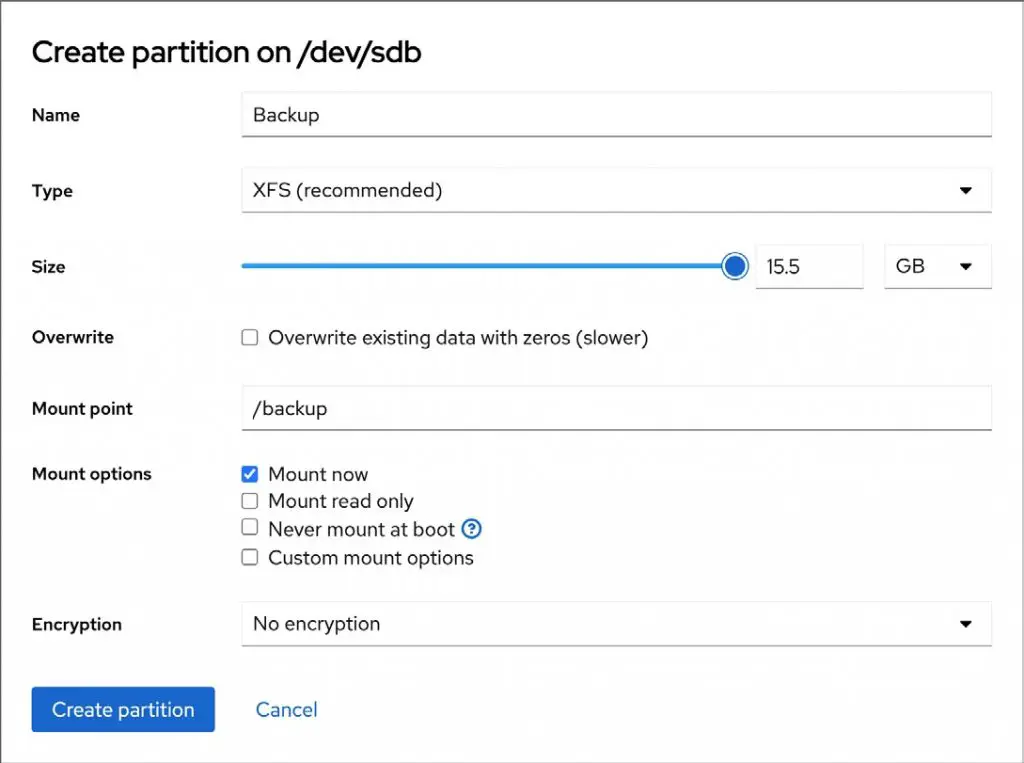The height and width of the screenshot is (763, 1024).
Task: Click the Create partition on /dev/sdb heading
Action: pos(227,52)
